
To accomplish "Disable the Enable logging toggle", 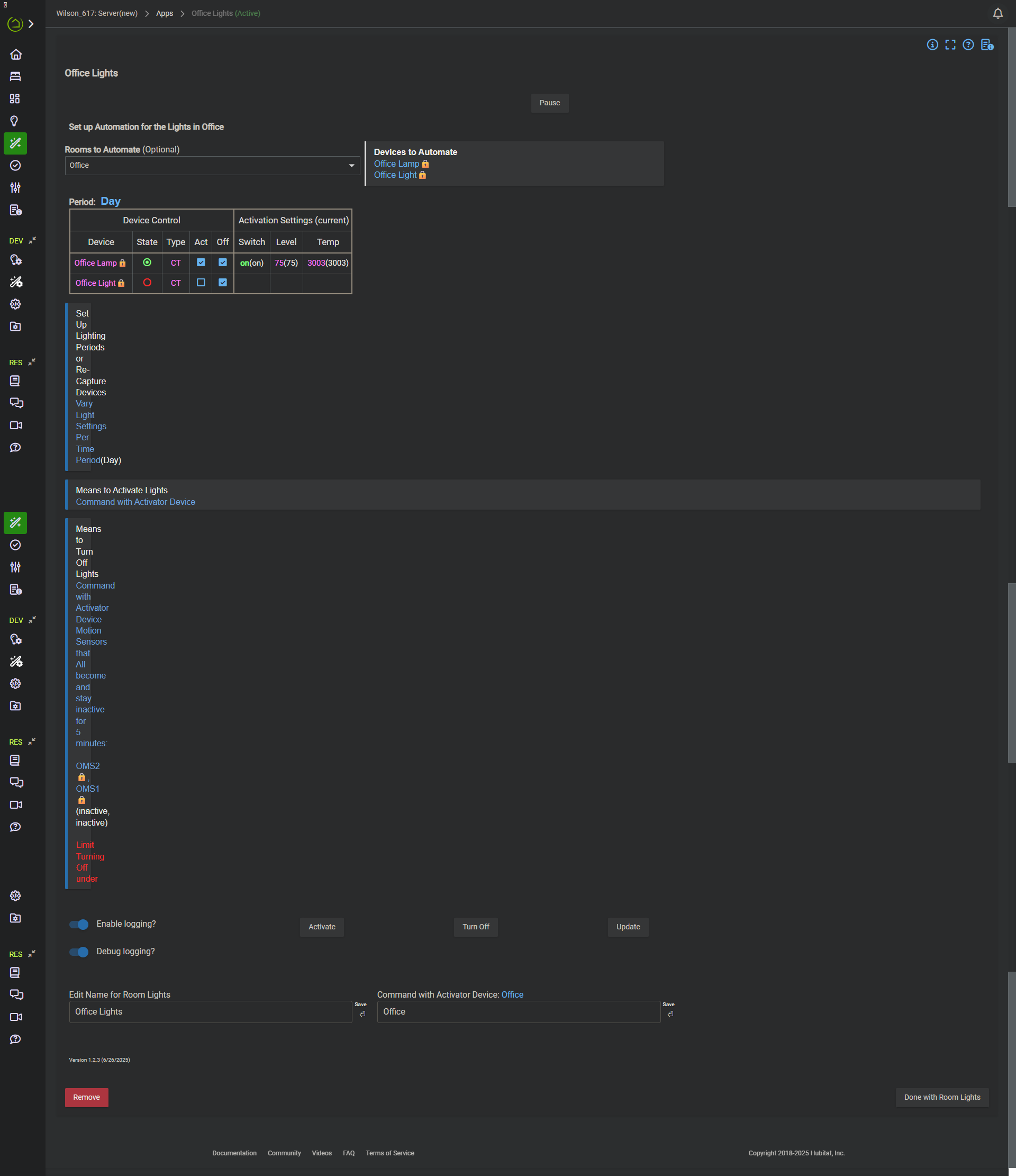I will [79, 924].
